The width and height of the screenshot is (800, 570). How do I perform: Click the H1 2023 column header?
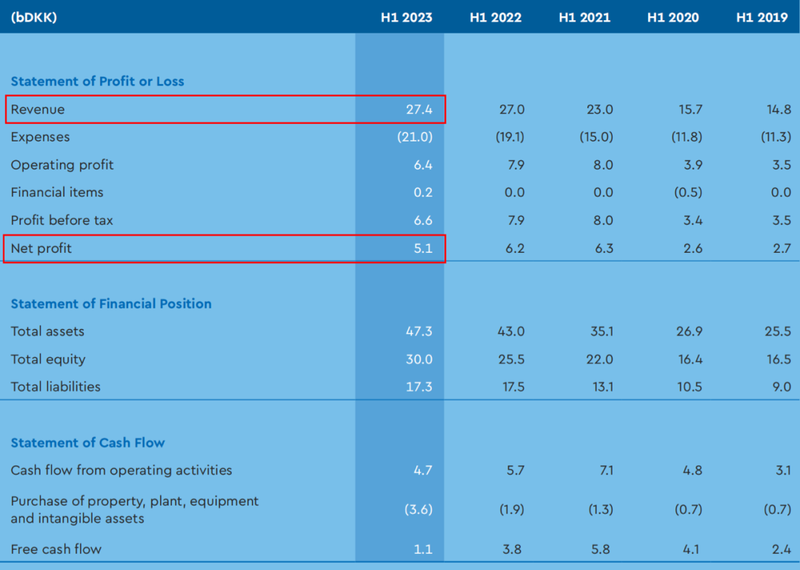coord(406,17)
